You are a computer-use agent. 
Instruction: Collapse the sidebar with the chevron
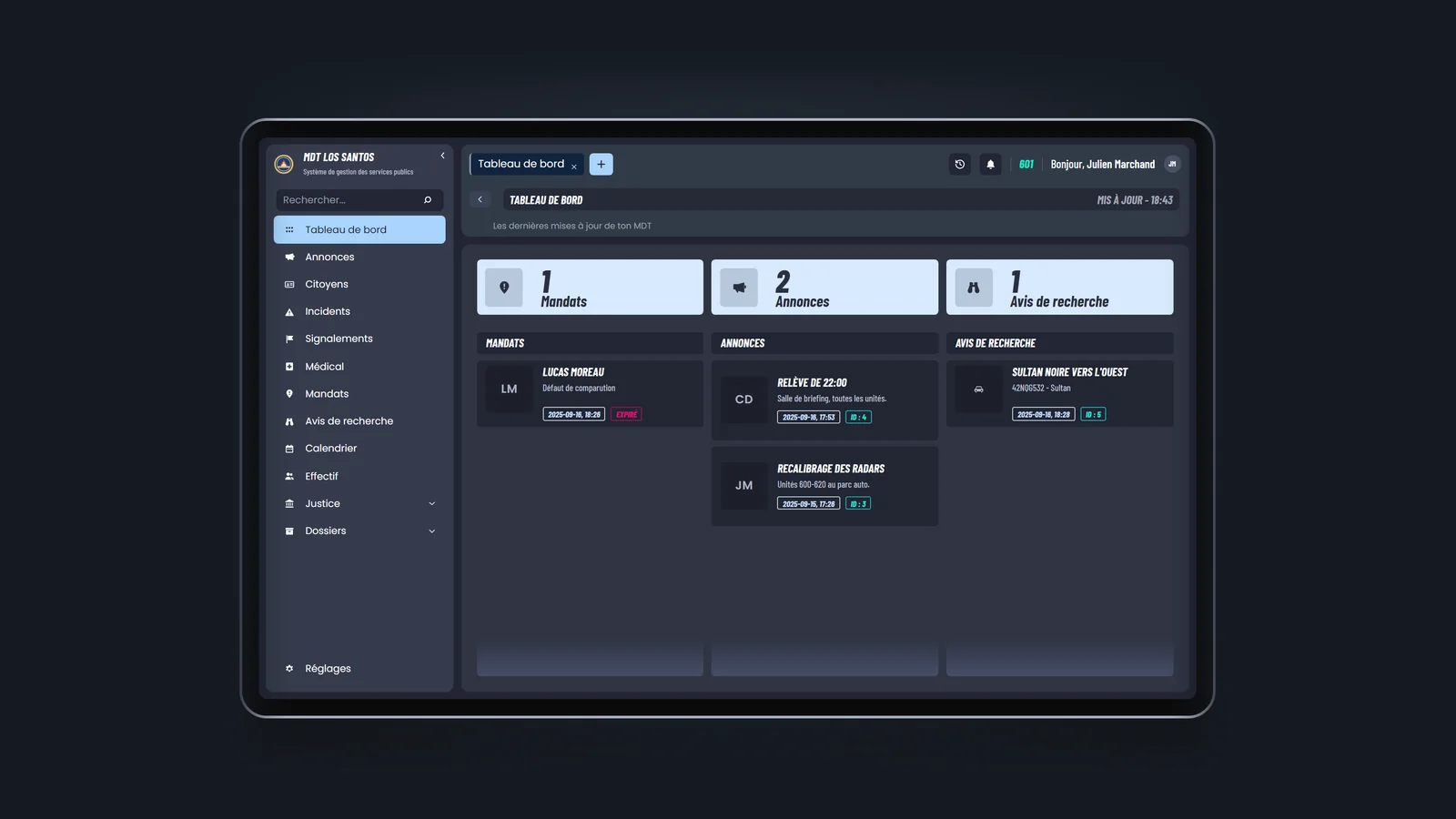tap(443, 156)
